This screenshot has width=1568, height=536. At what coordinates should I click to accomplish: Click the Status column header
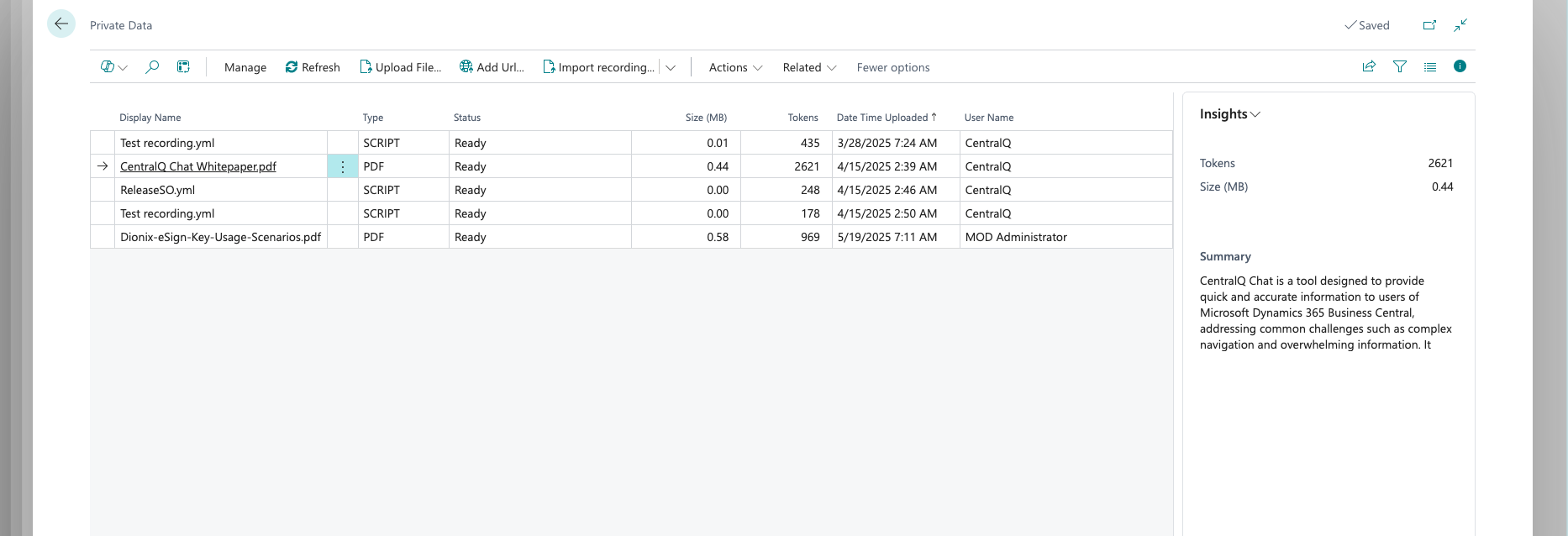[467, 118]
